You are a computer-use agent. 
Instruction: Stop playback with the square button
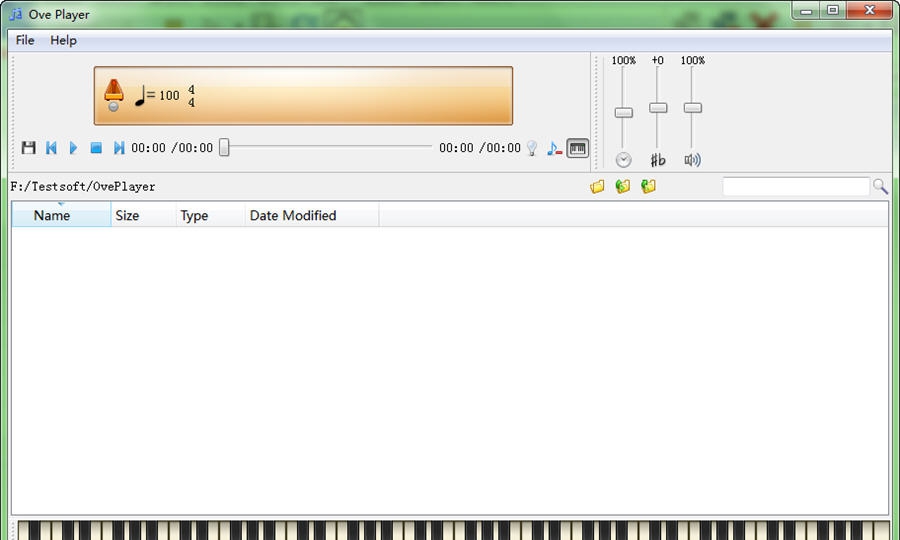pos(96,147)
